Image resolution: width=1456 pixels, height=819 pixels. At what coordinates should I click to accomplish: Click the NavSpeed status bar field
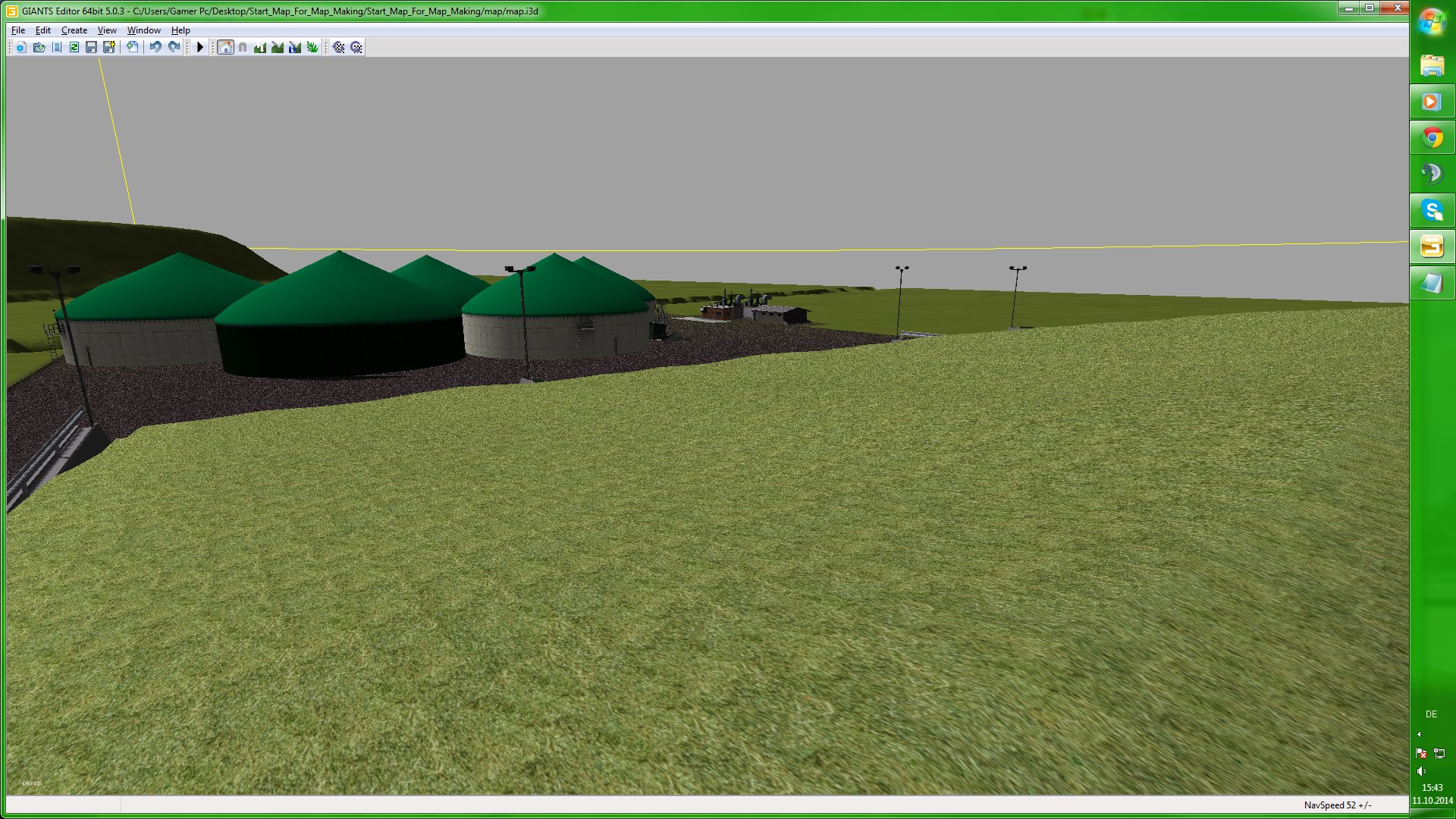tap(1337, 805)
